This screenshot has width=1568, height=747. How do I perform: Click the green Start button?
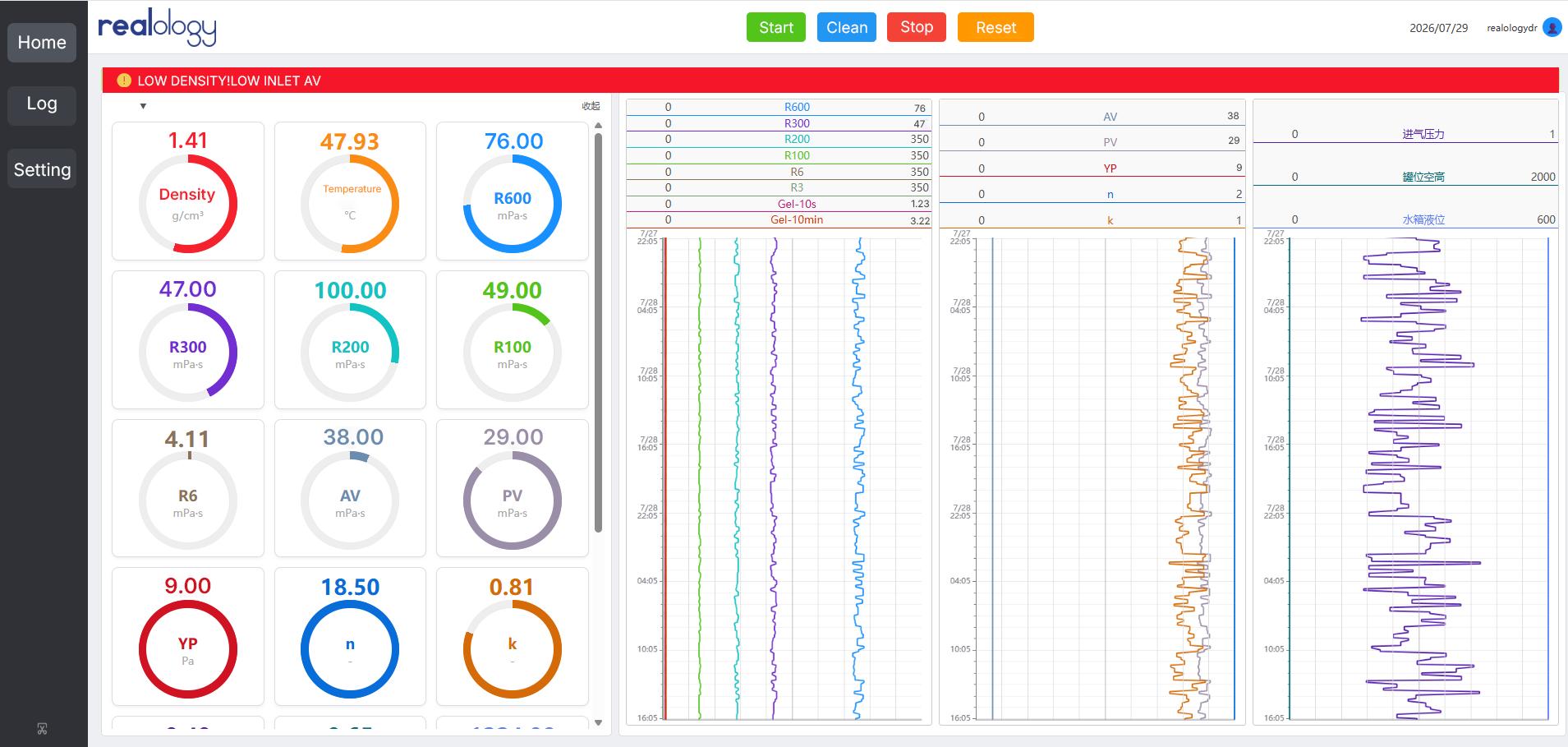(776, 27)
